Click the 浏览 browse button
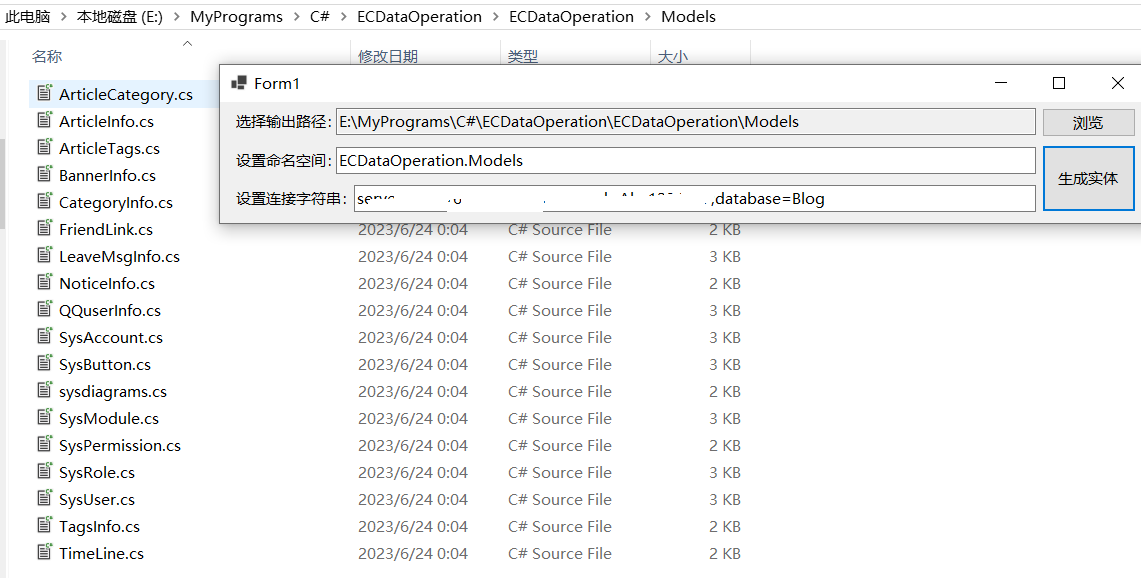Screen dimensions: 1141x579 (x=1088, y=123)
